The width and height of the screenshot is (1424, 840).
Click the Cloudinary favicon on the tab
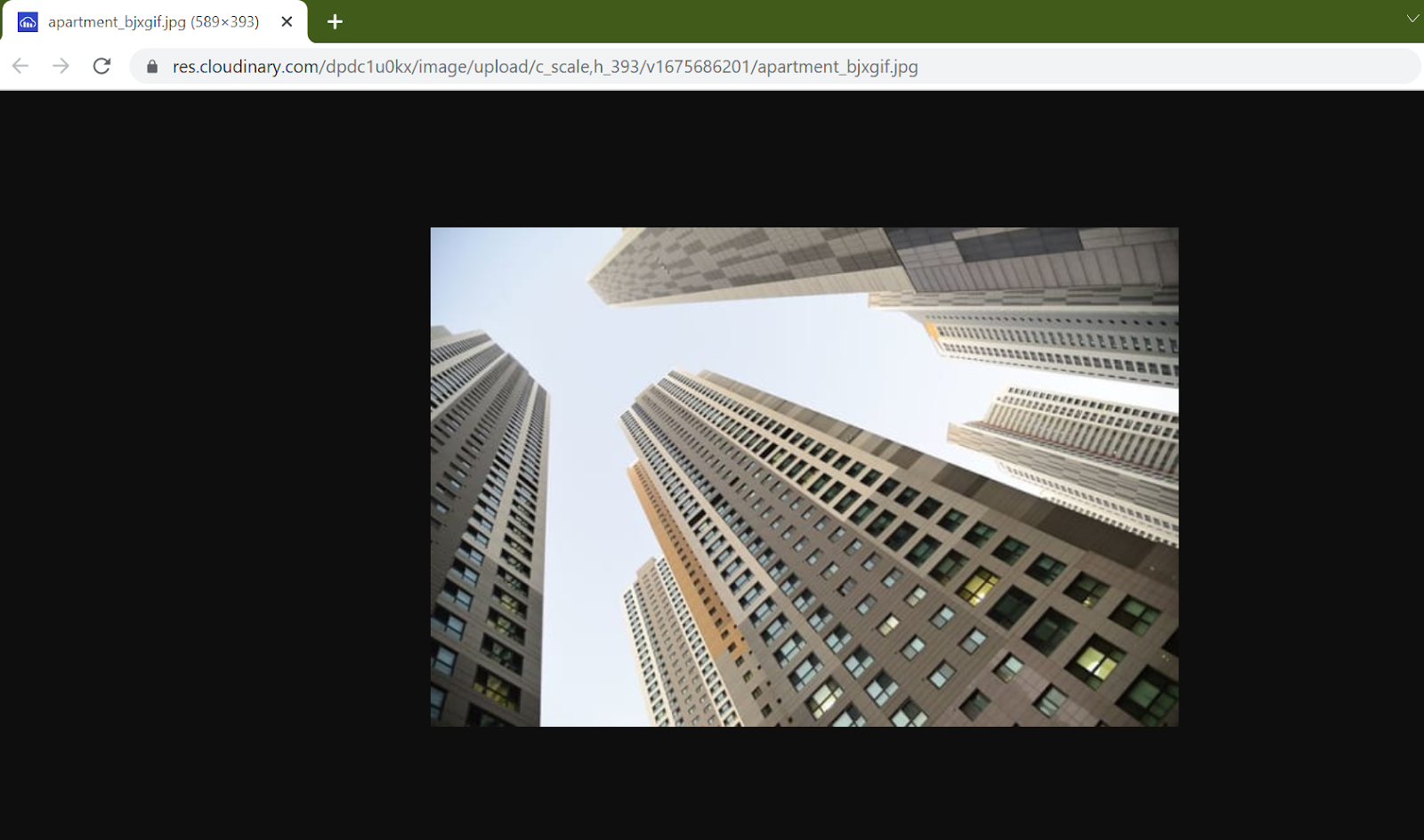28,22
